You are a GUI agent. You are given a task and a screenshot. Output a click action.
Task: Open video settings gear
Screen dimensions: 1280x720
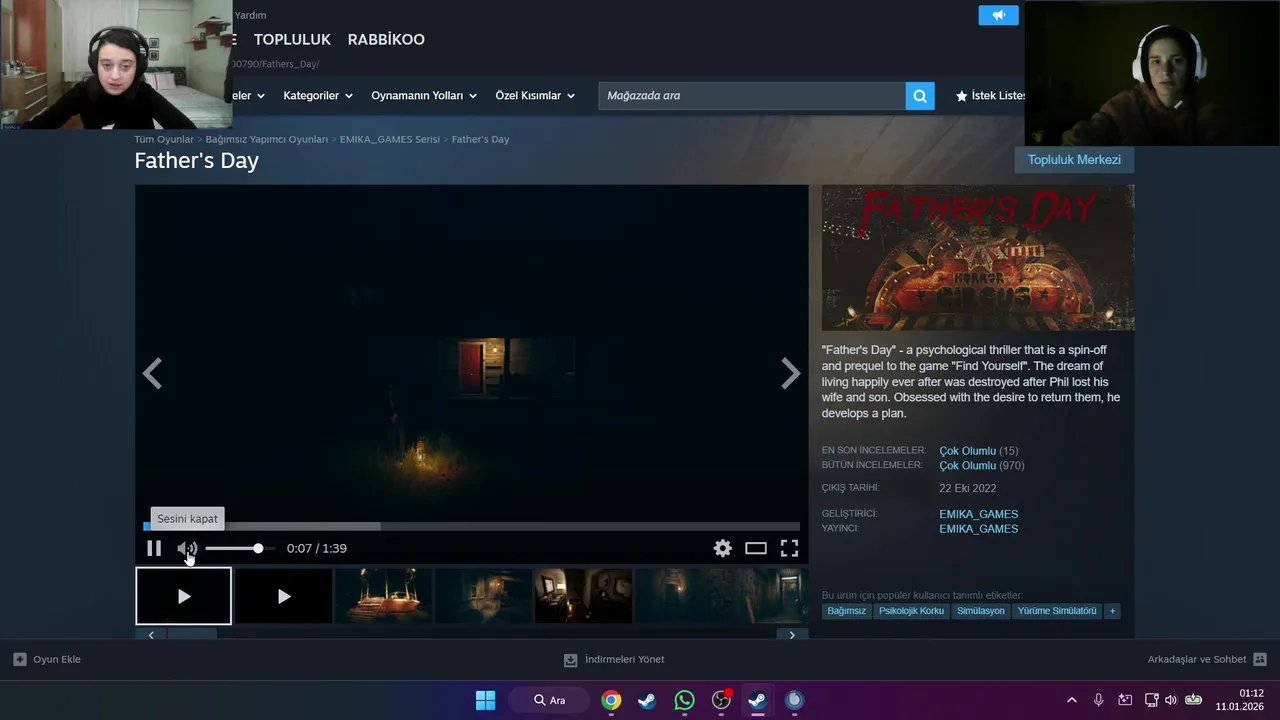click(723, 548)
